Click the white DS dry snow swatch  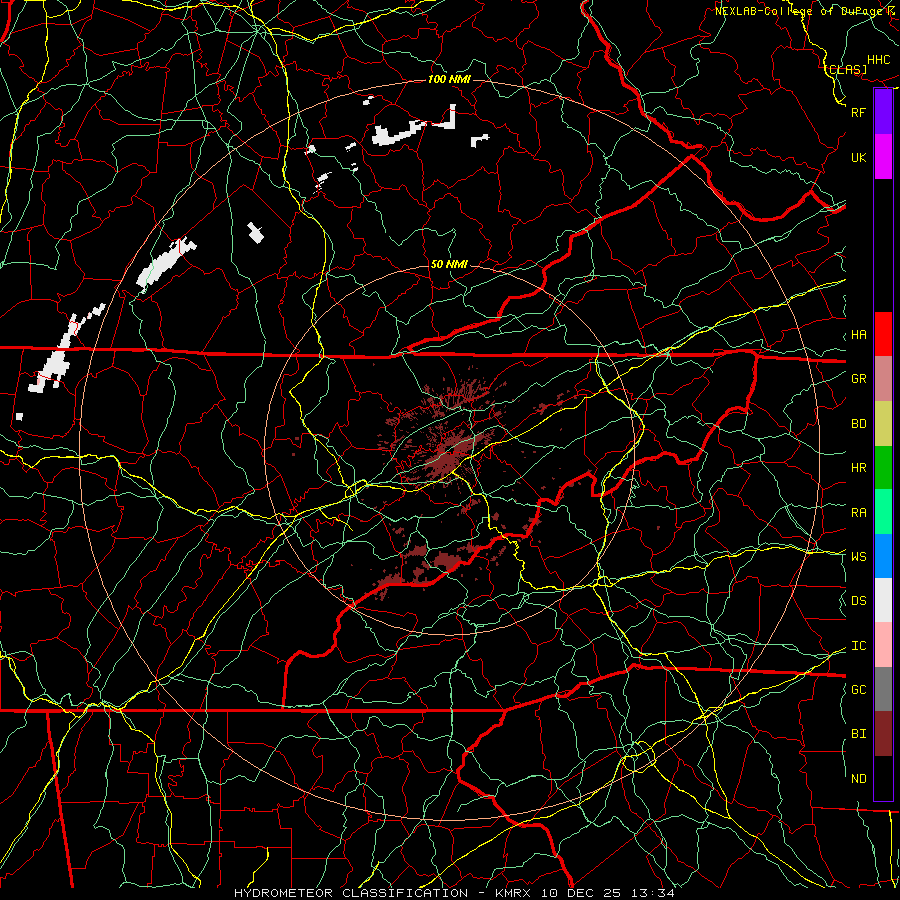tap(883, 600)
